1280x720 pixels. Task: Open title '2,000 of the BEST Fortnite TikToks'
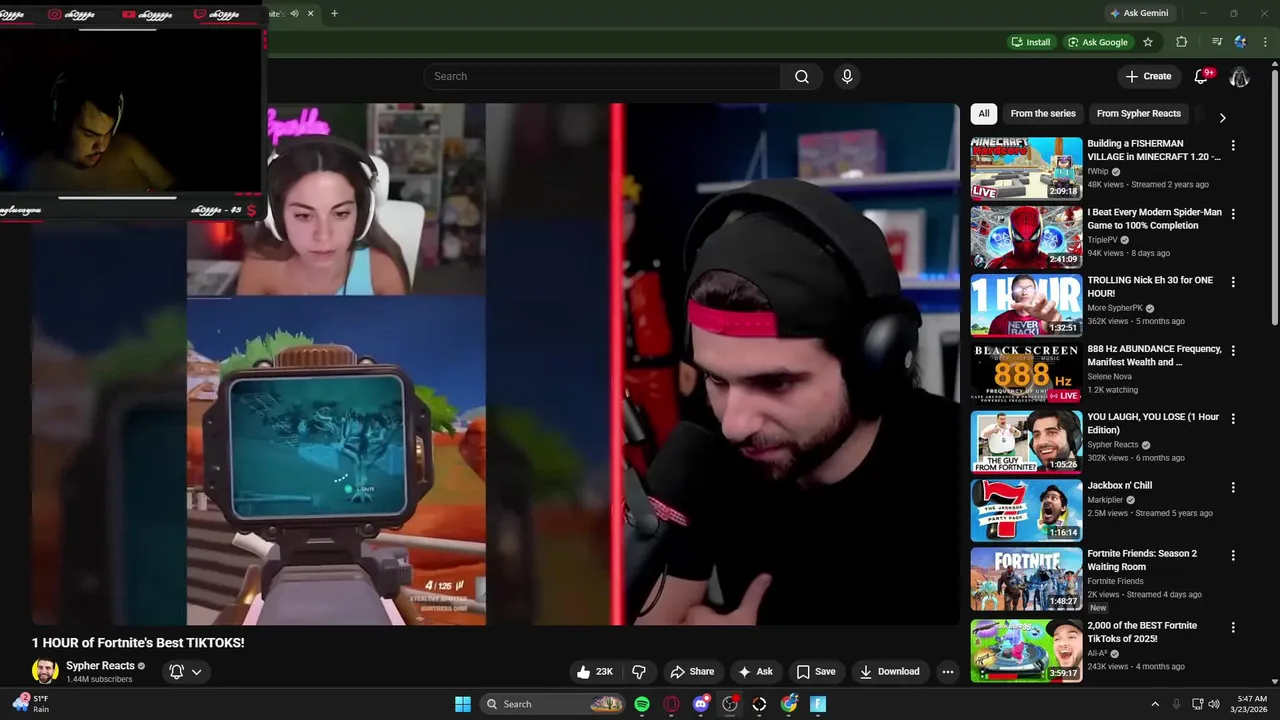(x=1142, y=632)
